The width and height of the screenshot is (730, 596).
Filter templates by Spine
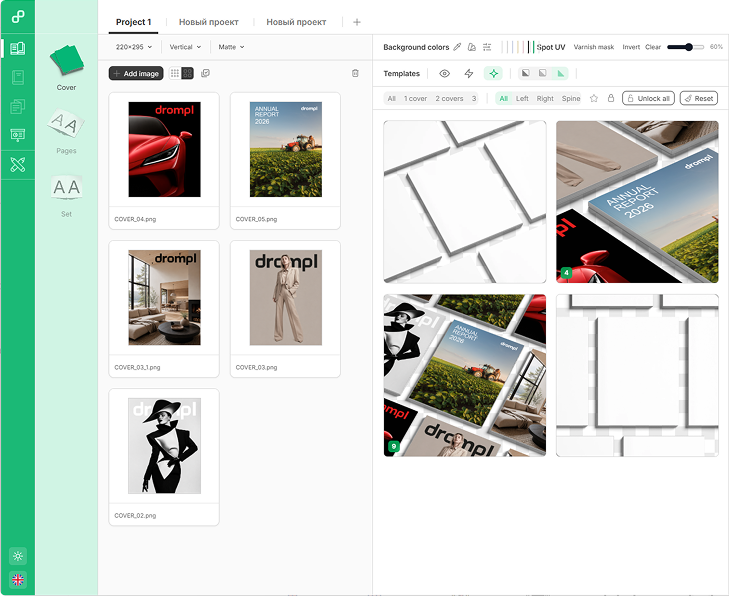click(x=571, y=98)
